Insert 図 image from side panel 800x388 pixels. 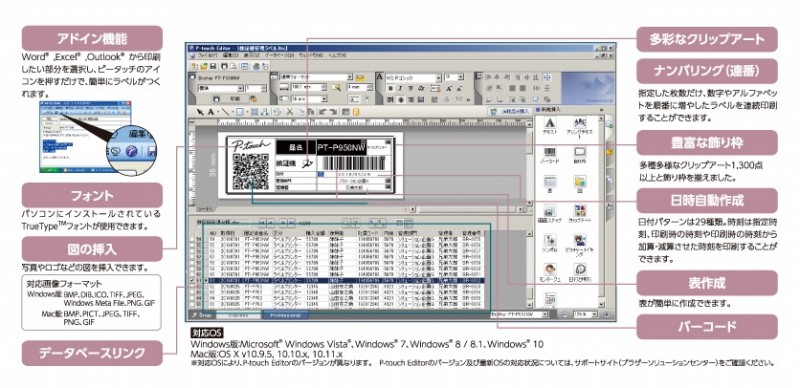[x=580, y=184]
